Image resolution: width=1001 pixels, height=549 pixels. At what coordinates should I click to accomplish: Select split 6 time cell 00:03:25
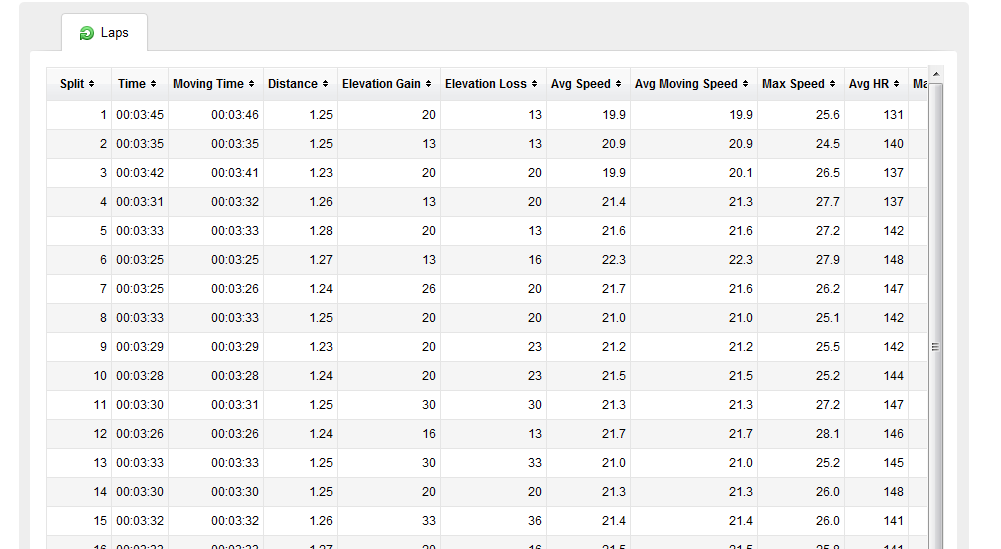140,260
